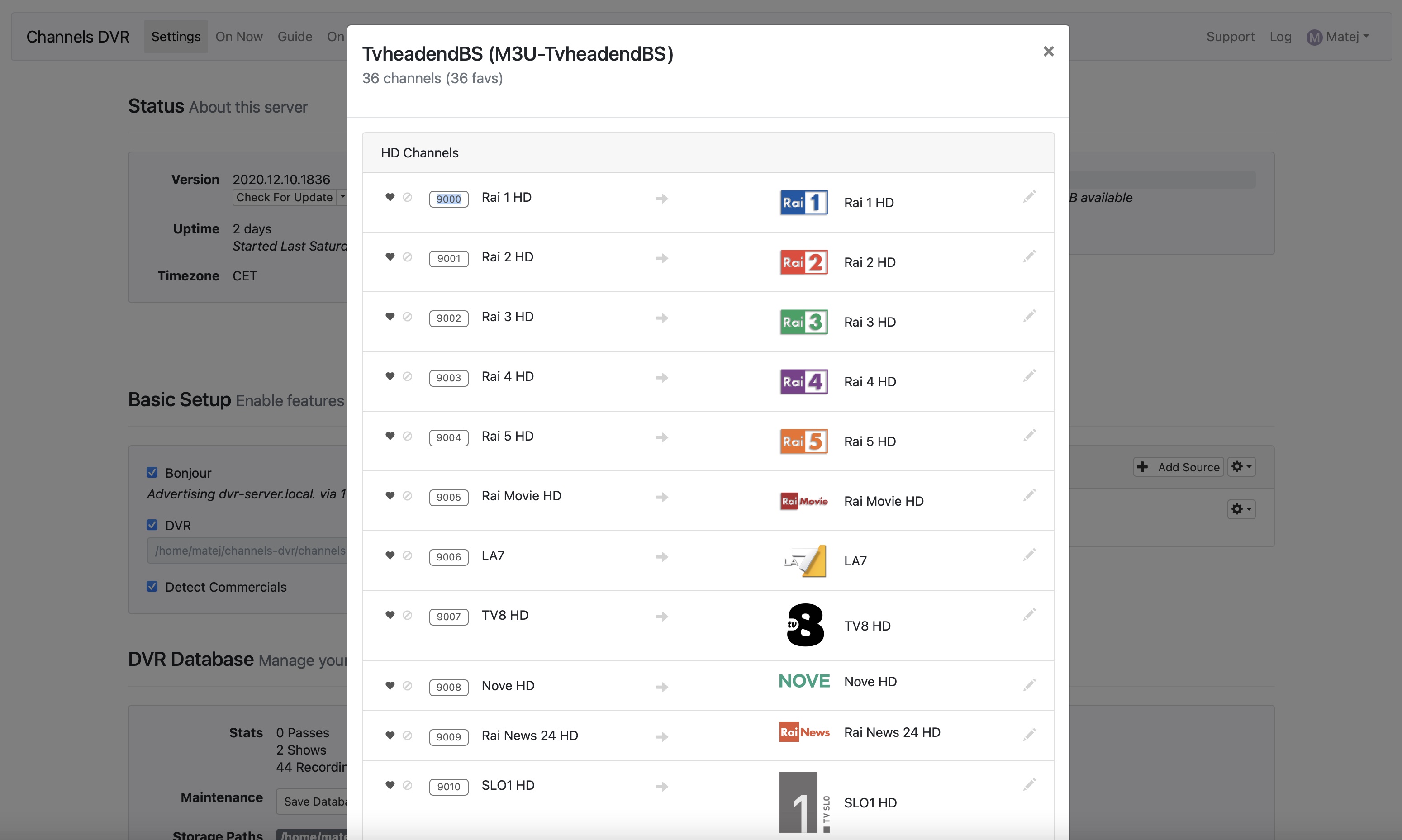
Task: Click the block/hide icon for Rai 3 HD
Action: 407,317
